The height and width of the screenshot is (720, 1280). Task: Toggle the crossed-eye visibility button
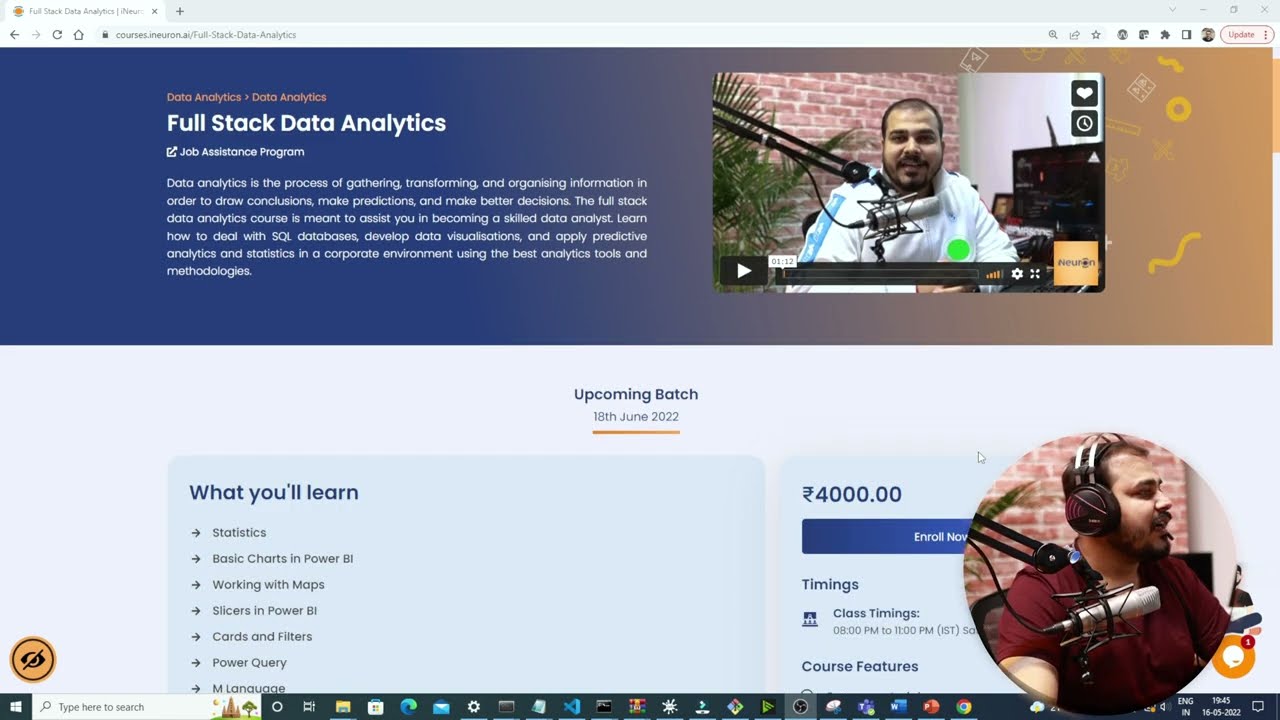33,660
